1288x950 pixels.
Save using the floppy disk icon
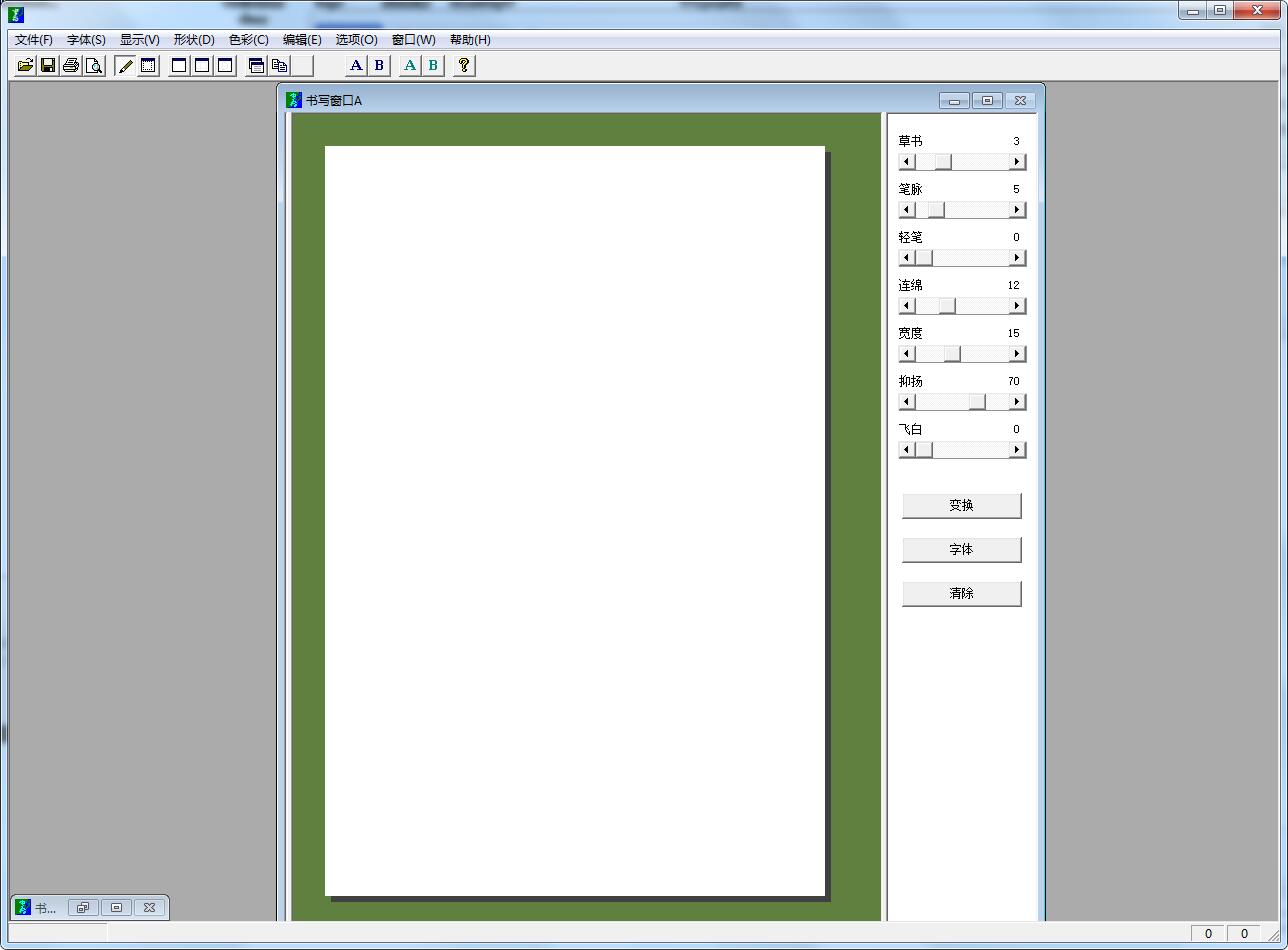pyautogui.click(x=48, y=66)
